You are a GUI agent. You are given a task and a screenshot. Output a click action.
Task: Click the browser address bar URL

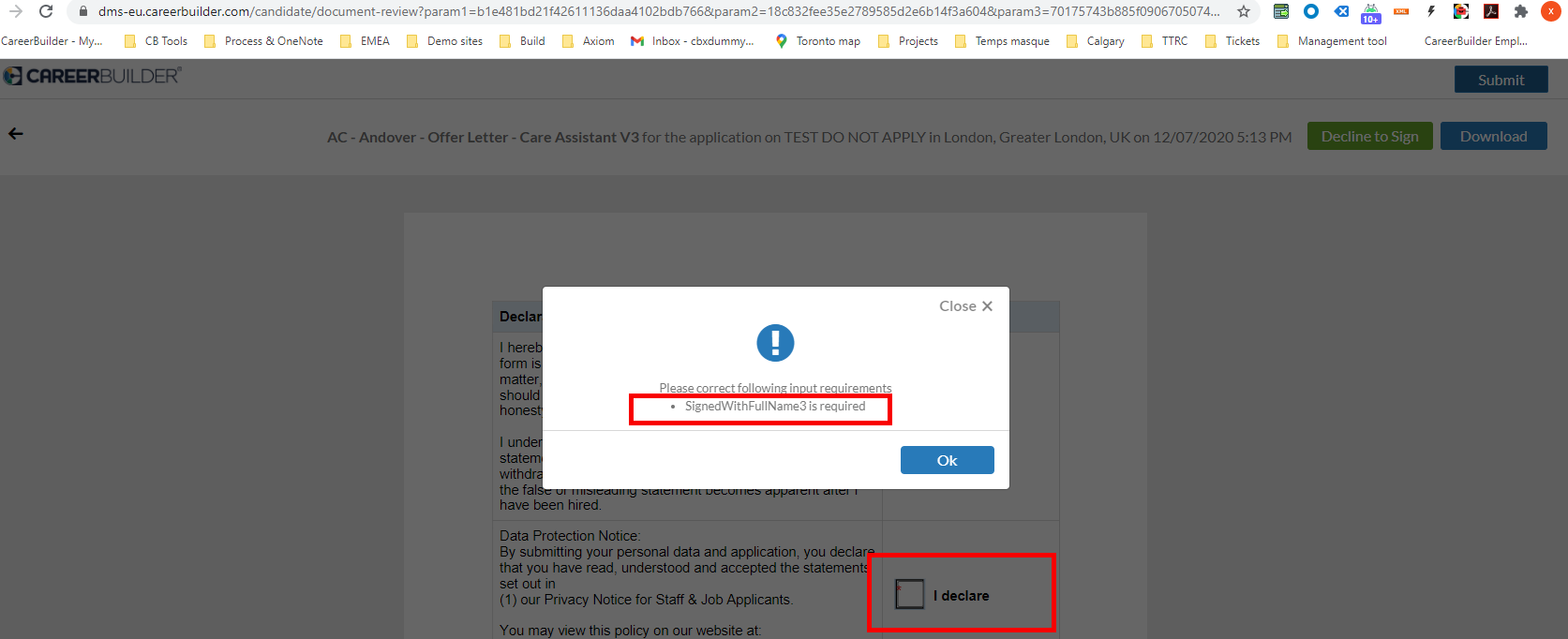pyautogui.click(x=659, y=11)
